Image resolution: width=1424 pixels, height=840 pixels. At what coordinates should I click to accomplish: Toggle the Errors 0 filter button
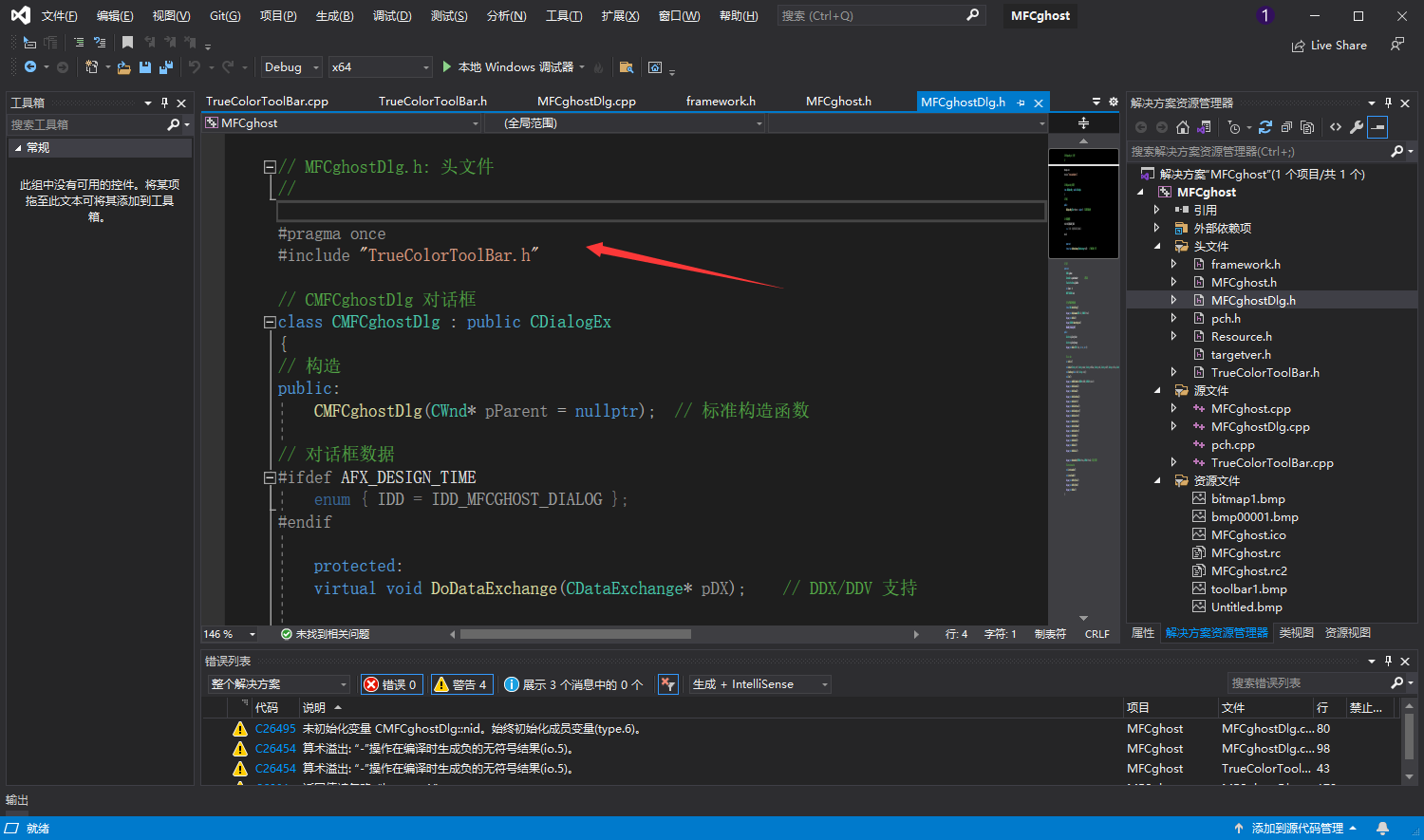[x=390, y=684]
